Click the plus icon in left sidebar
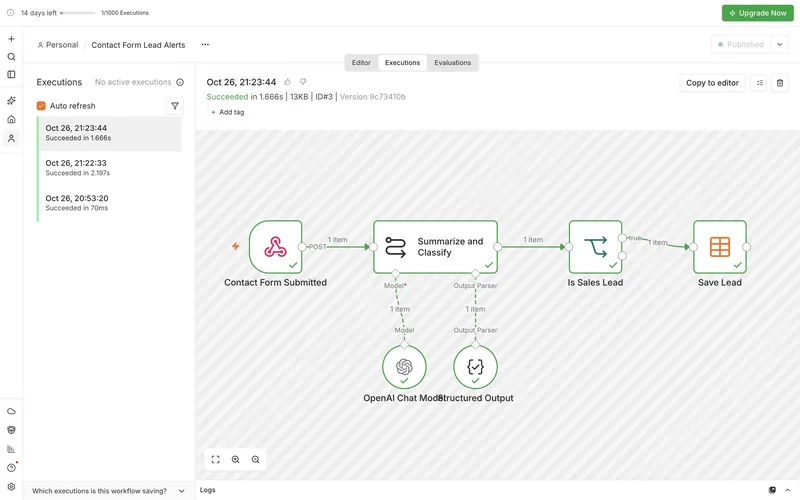The width and height of the screenshot is (800, 500). tap(11, 39)
